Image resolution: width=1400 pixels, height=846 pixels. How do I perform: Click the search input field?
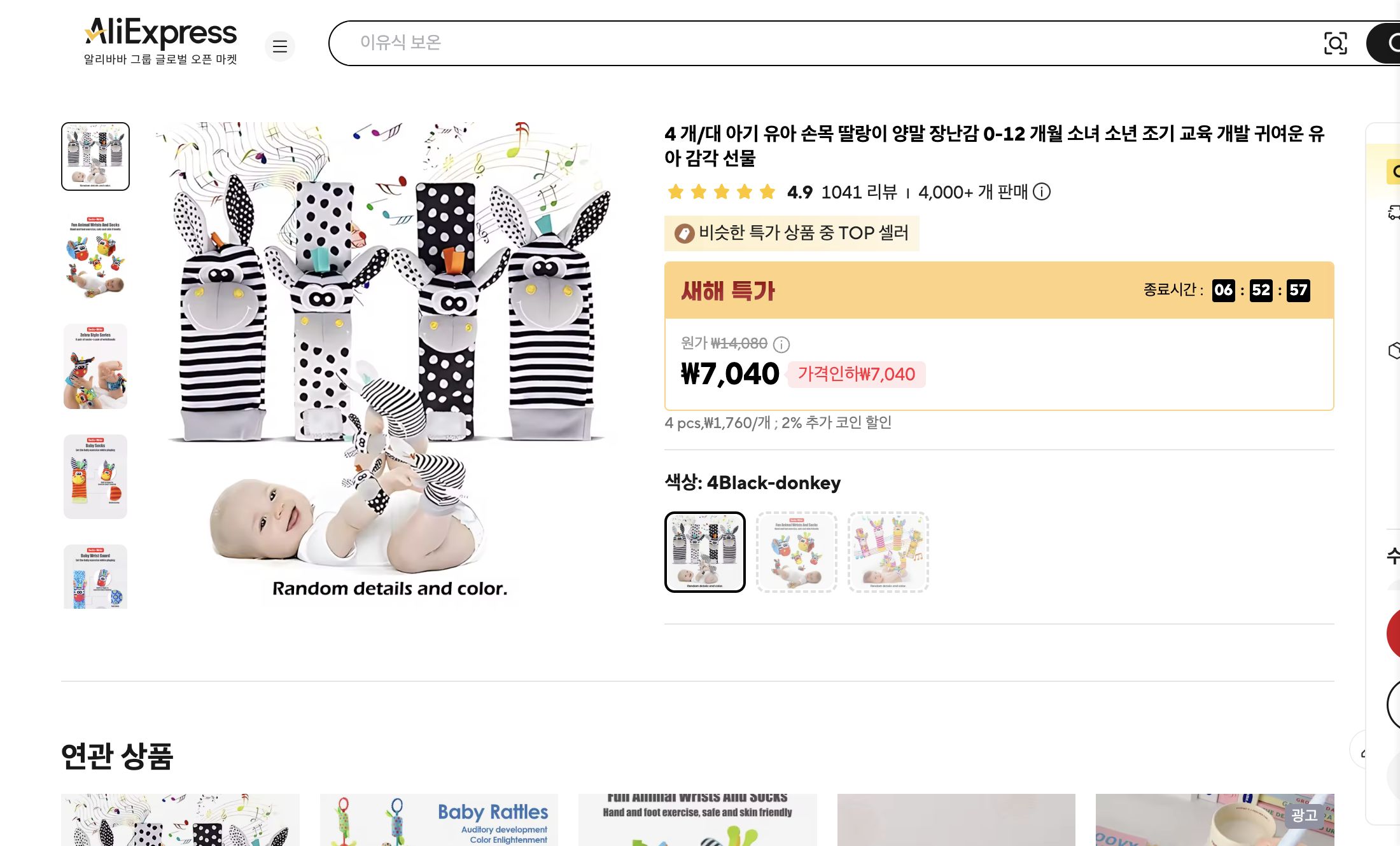click(827, 43)
